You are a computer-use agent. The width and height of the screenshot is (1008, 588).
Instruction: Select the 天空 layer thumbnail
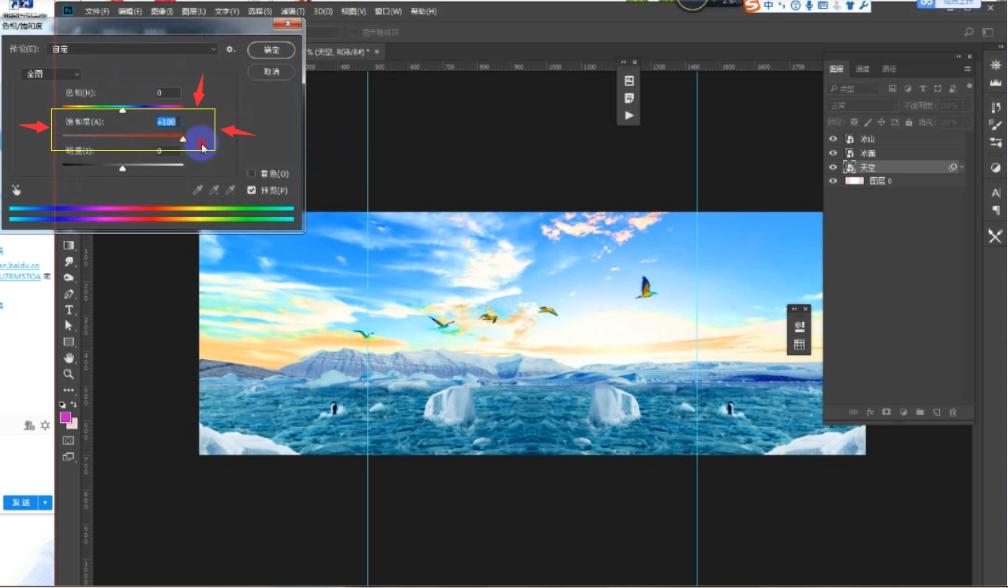click(851, 166)
